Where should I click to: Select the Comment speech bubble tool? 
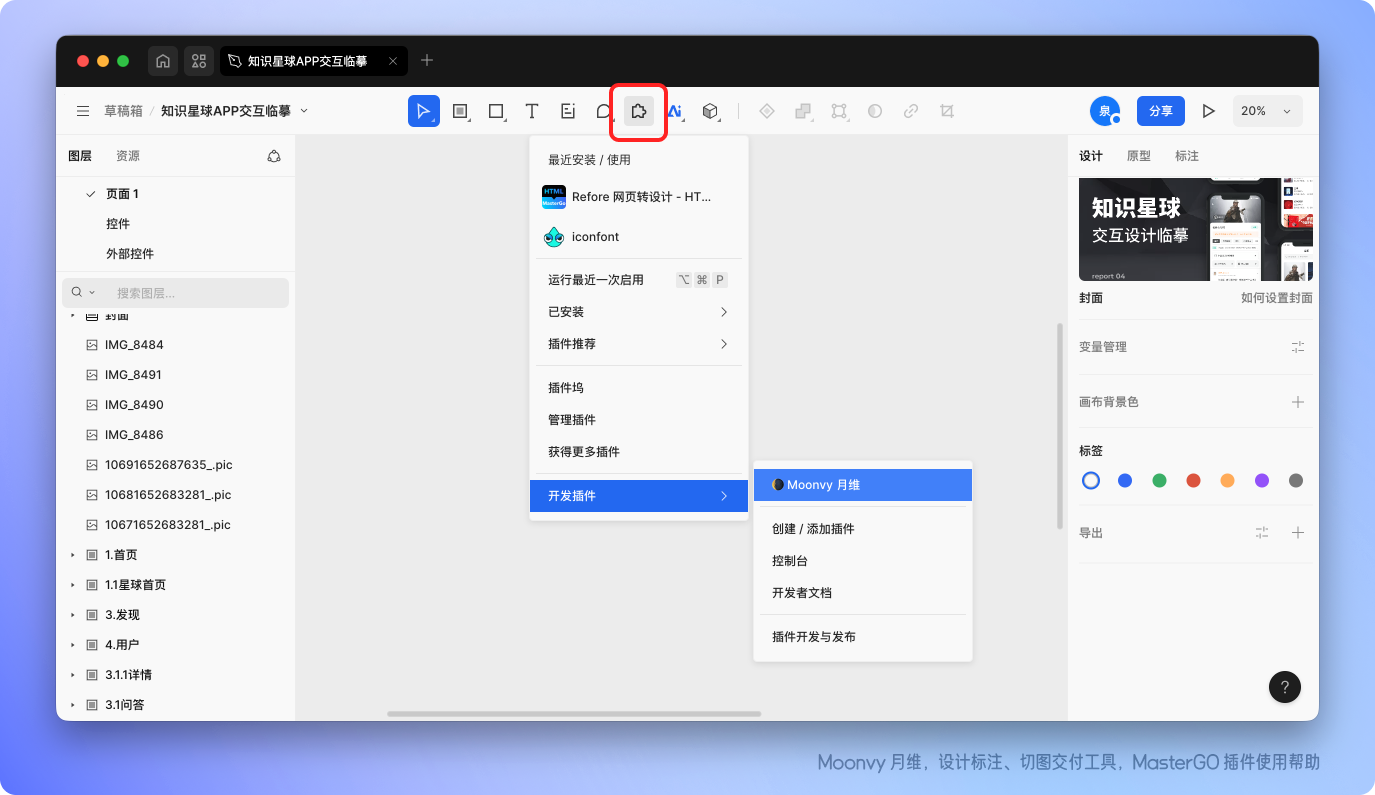click(x=603, y=111)
